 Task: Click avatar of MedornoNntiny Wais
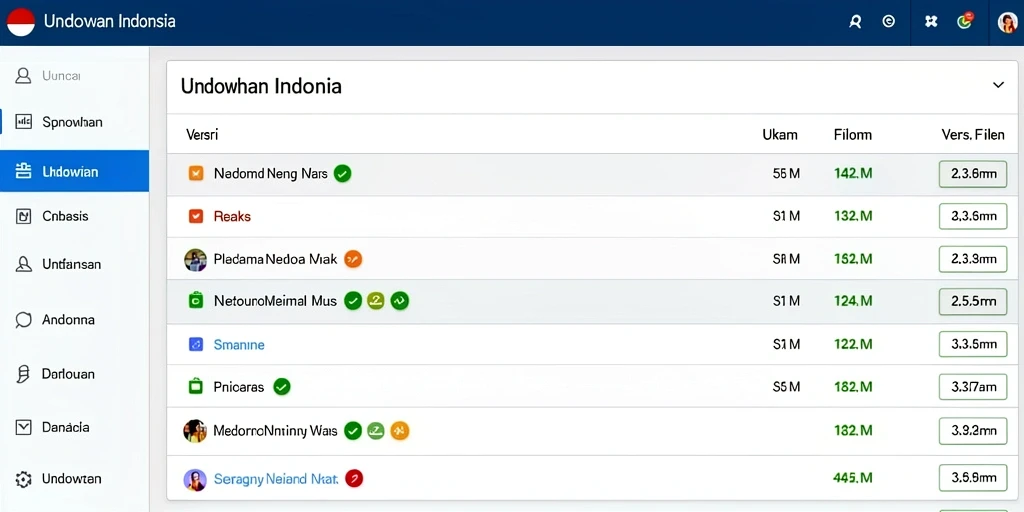click(x=195, y=431)
